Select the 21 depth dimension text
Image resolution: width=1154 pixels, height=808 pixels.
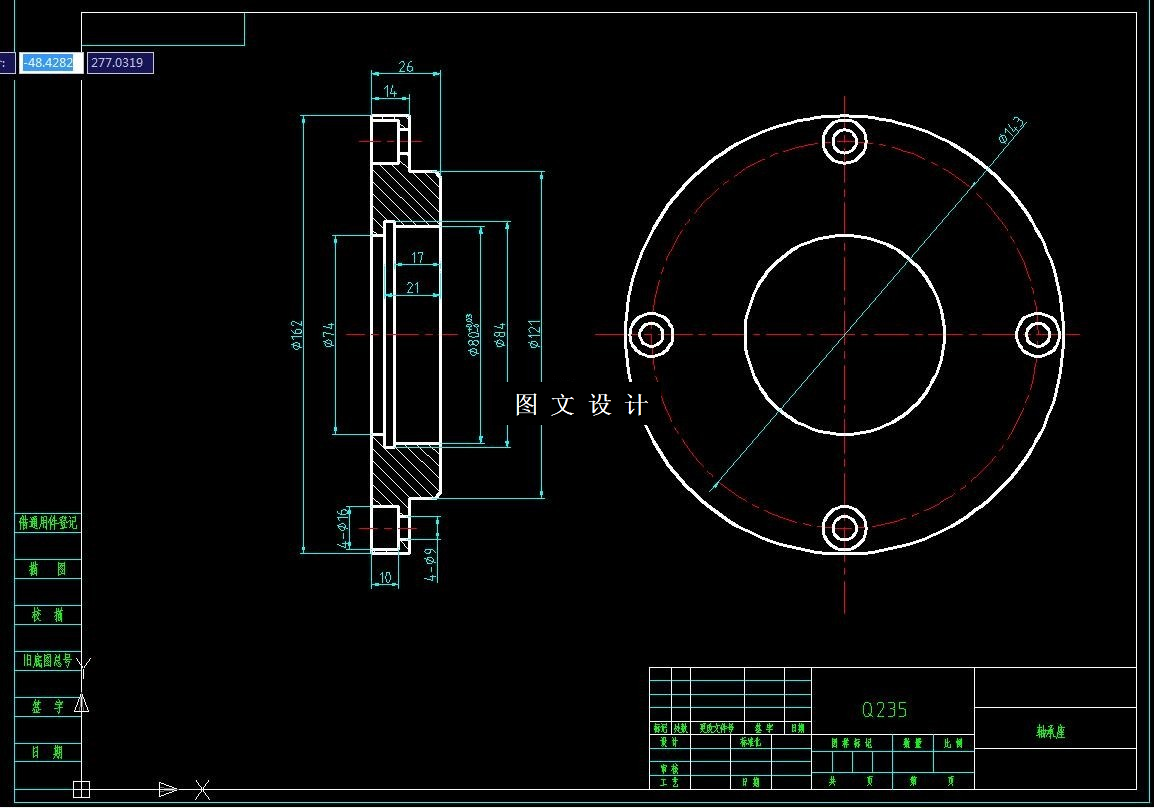coord(413,288)
